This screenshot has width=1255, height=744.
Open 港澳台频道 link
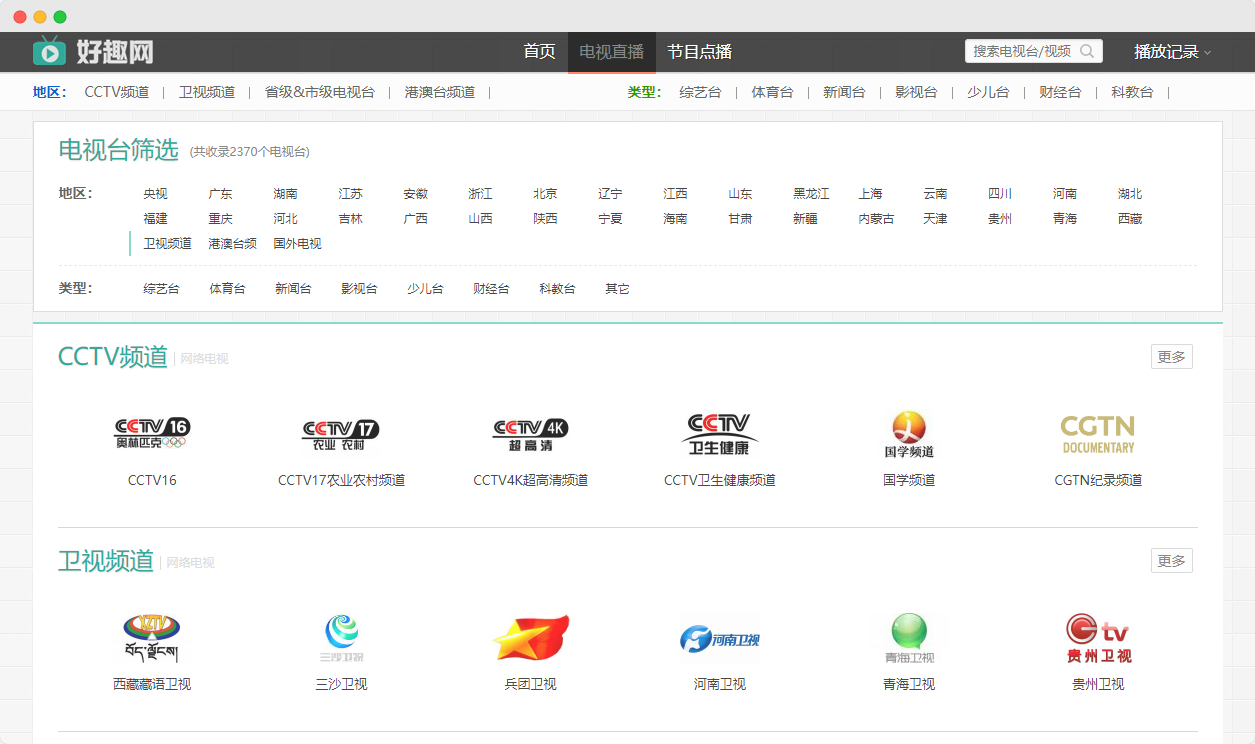[440, 92]
